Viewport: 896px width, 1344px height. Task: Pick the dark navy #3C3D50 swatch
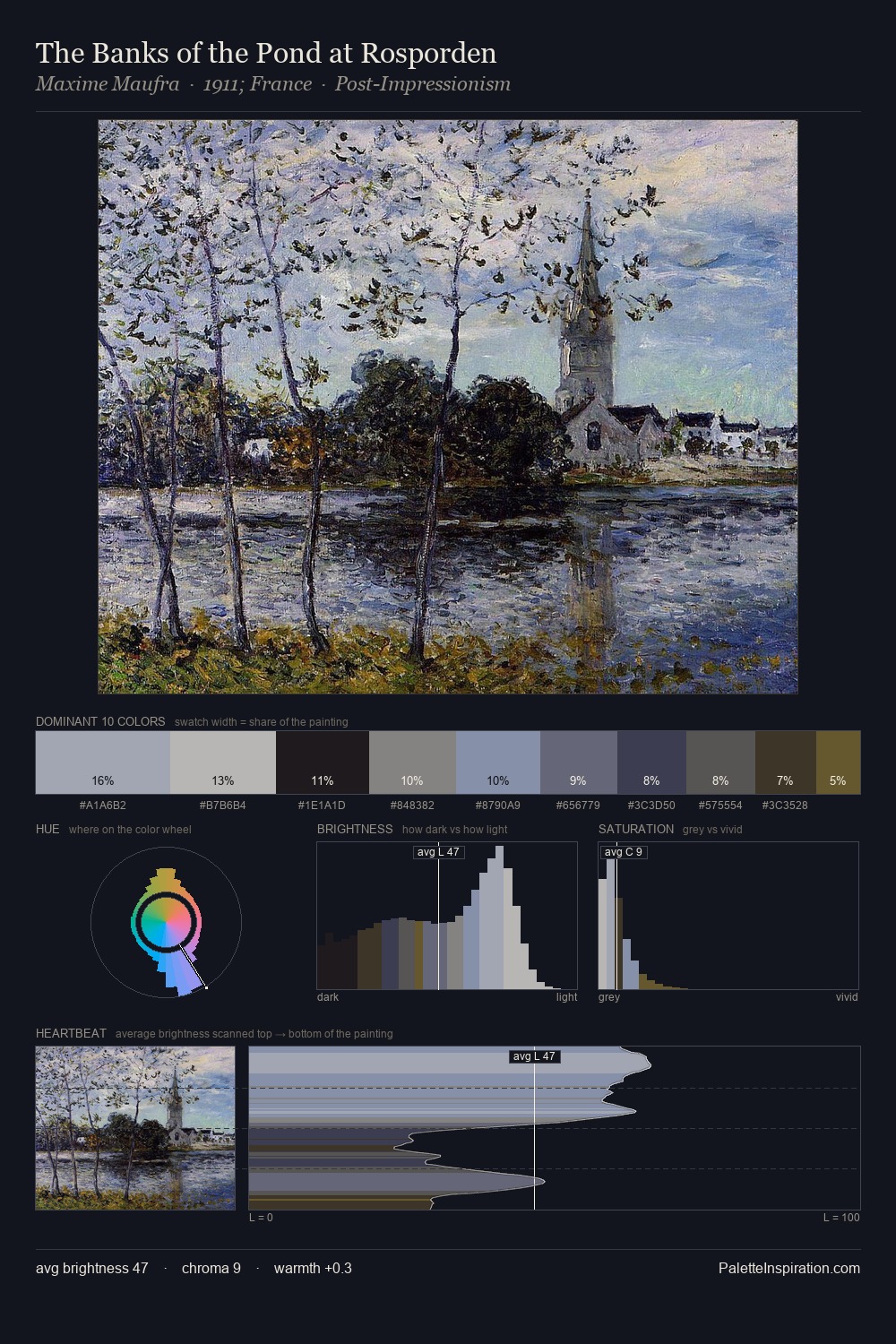coord(651,762)
